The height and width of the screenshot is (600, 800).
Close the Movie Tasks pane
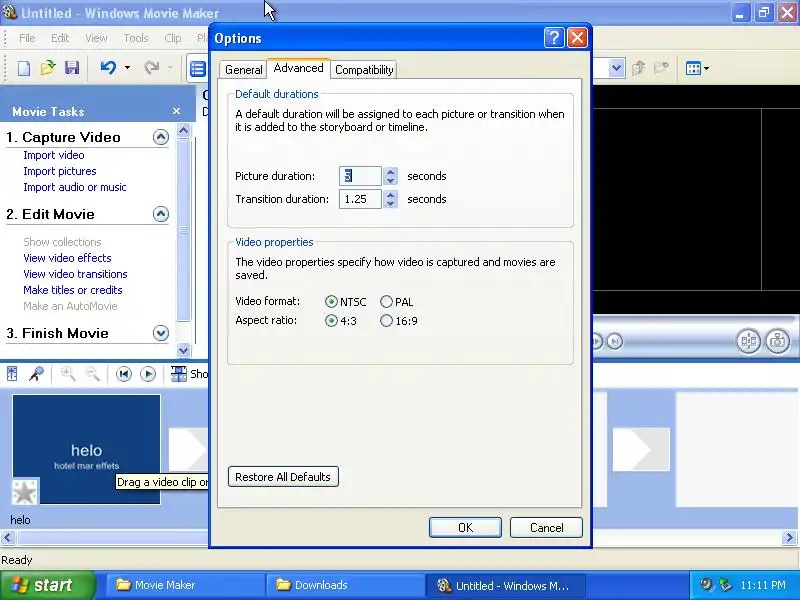176,111
